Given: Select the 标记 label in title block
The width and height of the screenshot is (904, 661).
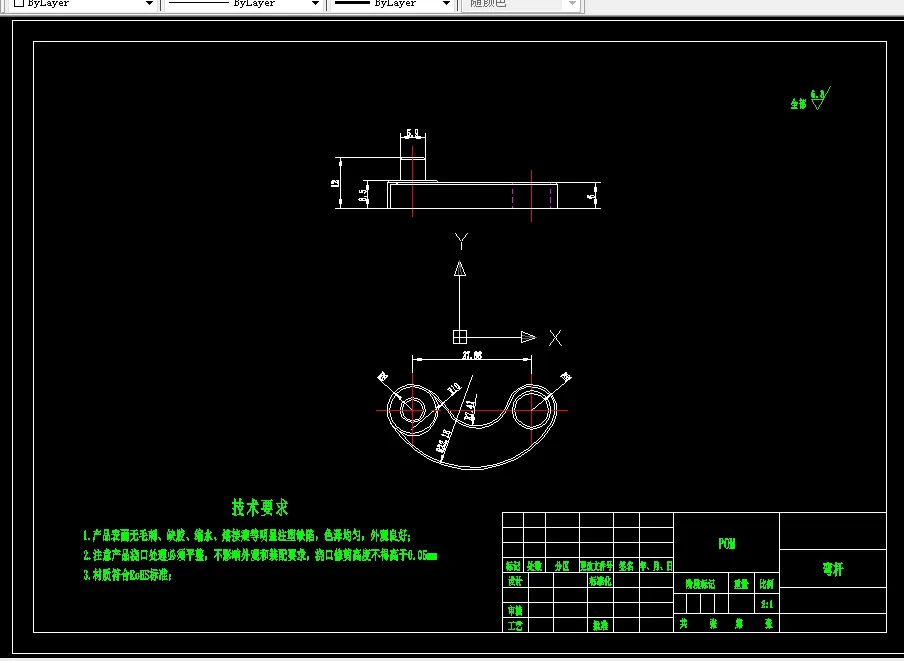Looking at the screenshot, I should tap(513, 566).
